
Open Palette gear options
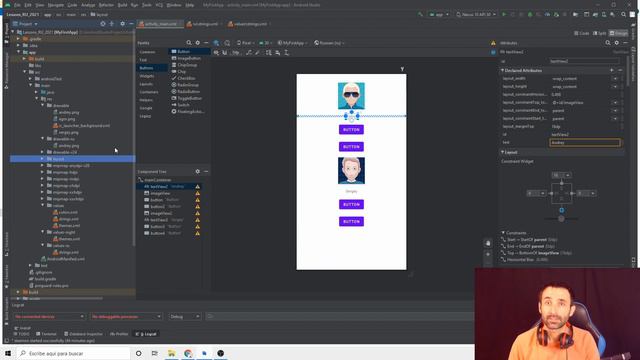pos(198,42)
